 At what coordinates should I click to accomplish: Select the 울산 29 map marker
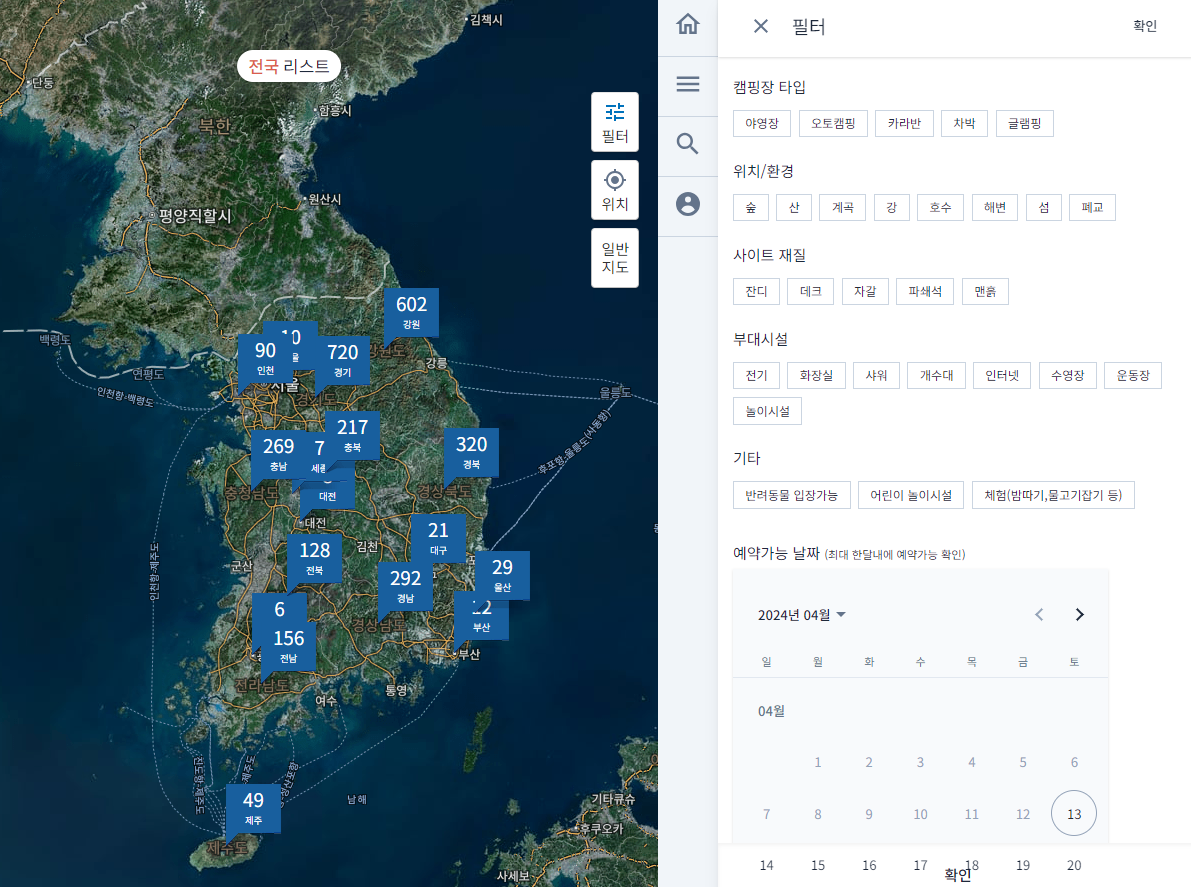coord(502,575)
